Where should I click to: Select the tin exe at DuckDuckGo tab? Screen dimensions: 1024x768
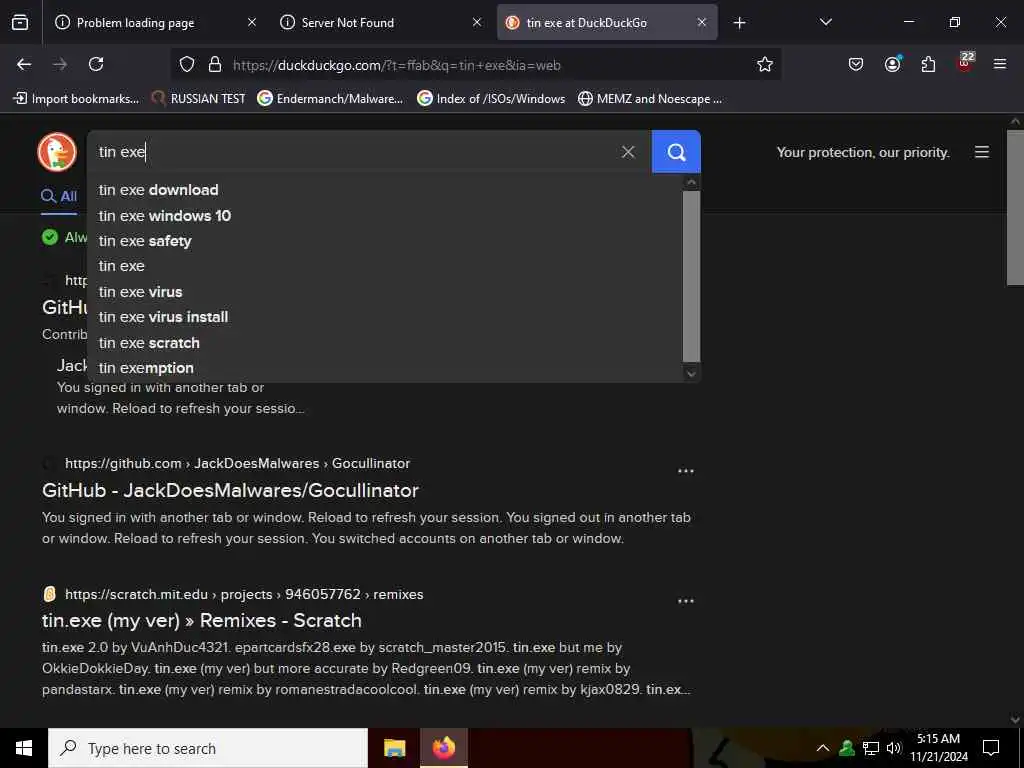coord(586,23)
